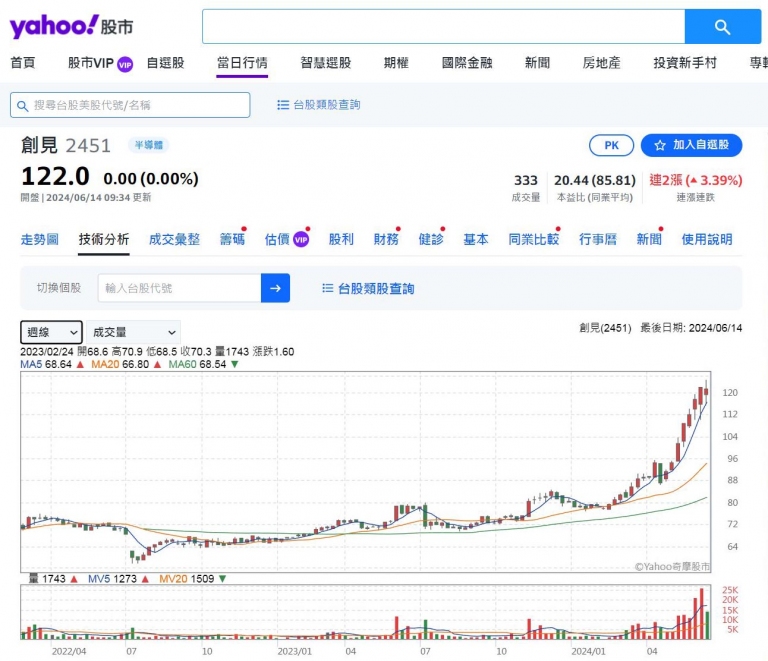Switch to 新聞 tab in stock tabs

coord(649,239)
